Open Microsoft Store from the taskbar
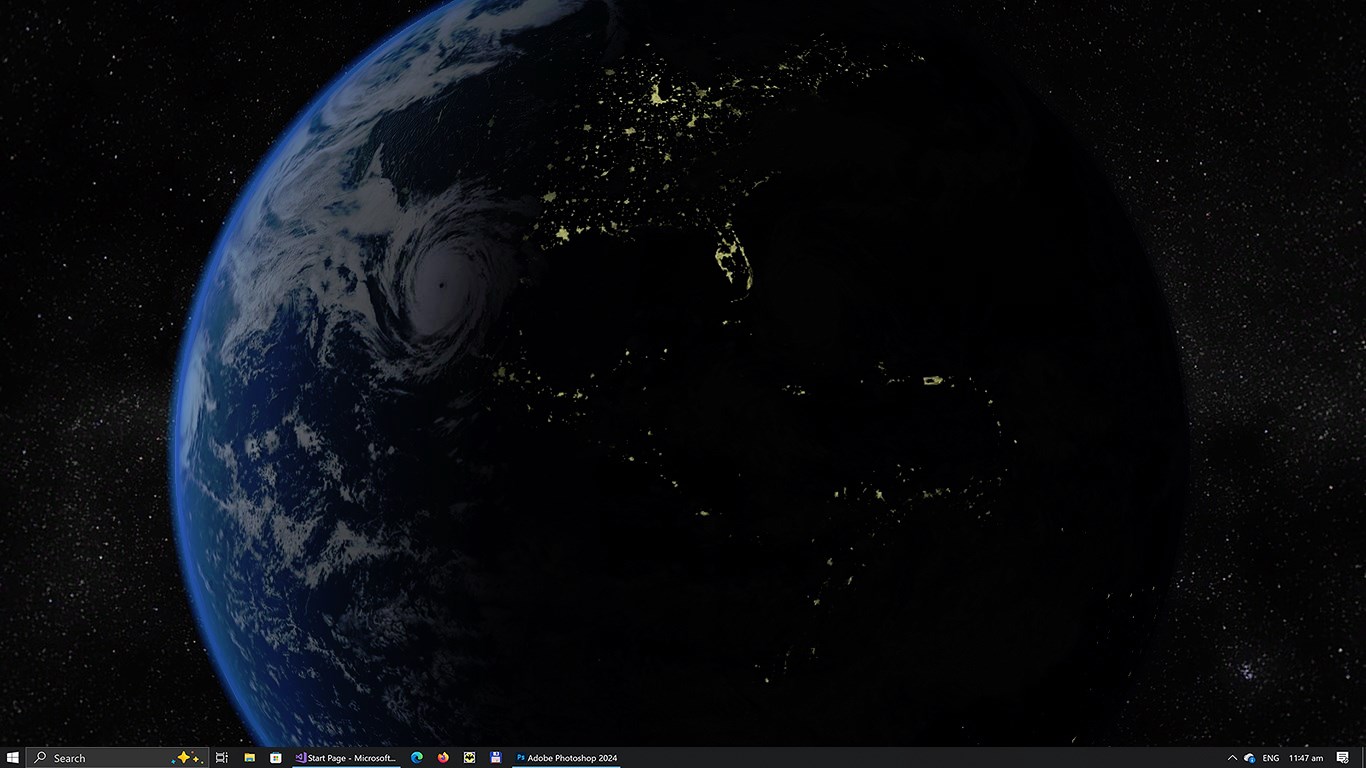 pos(276,758)
